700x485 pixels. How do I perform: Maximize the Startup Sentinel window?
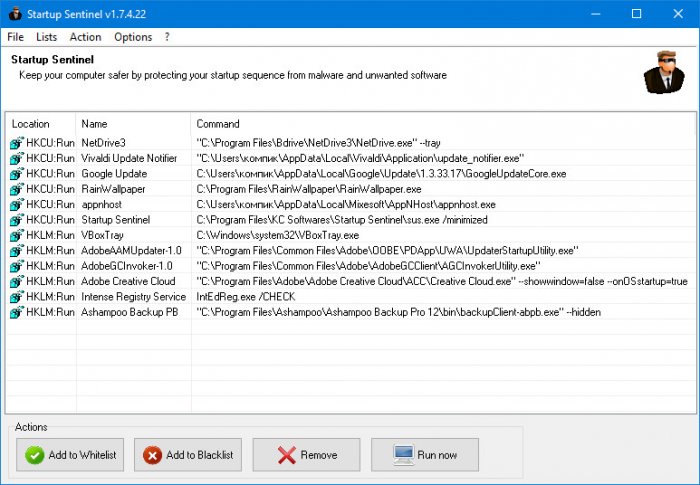pyautogui.click(x=637, y=14)
